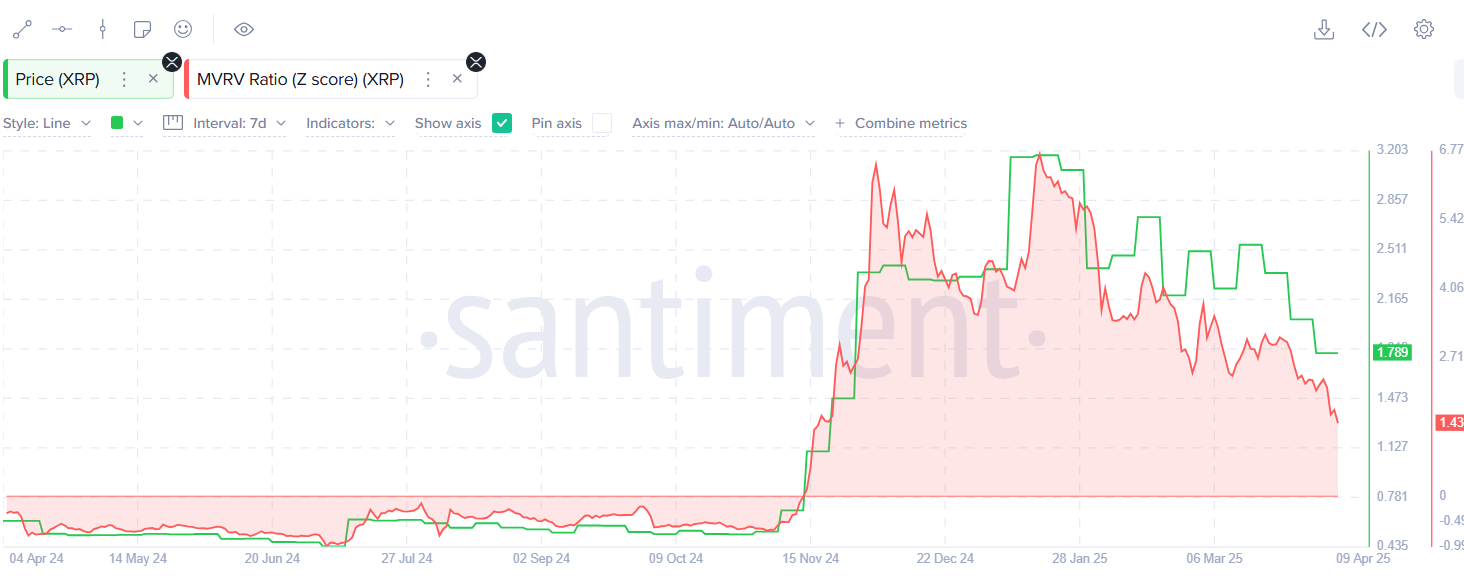Toggle the eye visibility icon
The height and width of the screenshot is (583, 1464).
(243, 29)
